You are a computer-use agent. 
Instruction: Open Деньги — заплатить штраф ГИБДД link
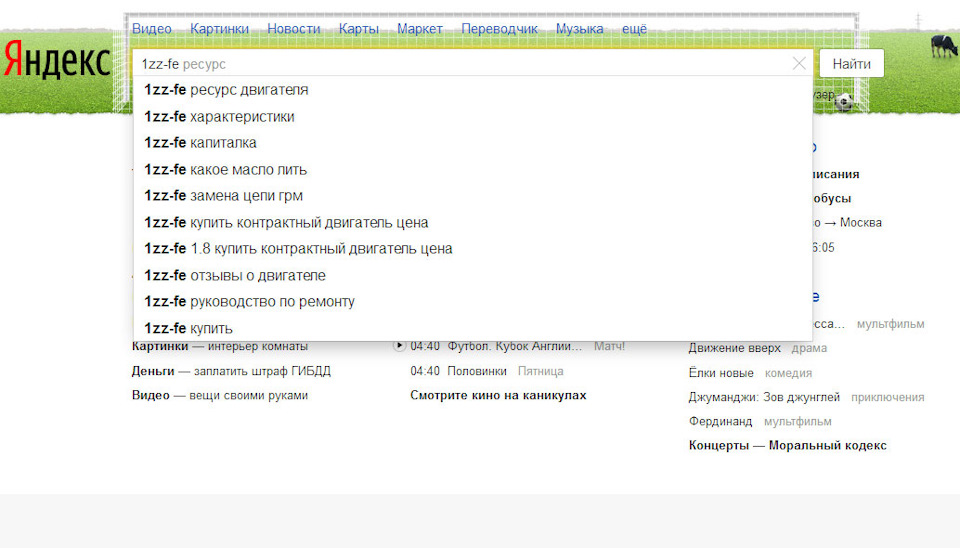pos(231,371)
